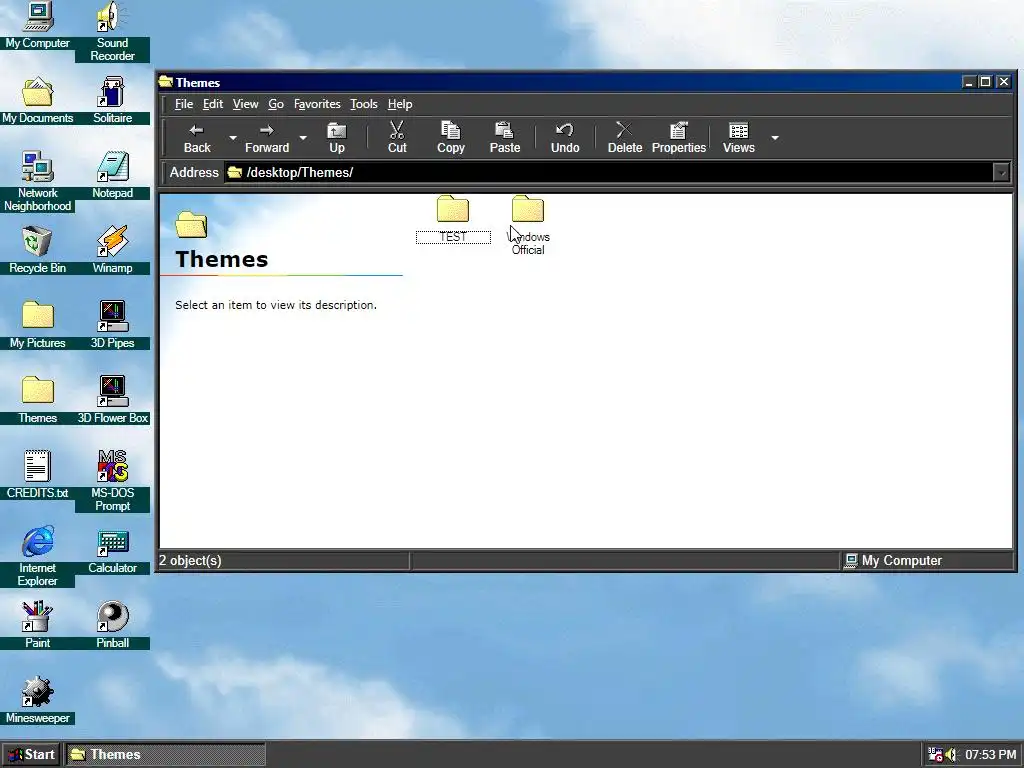Open My Documents desktop folder
Screen dimensions: 1024x768
click(37, 100)
